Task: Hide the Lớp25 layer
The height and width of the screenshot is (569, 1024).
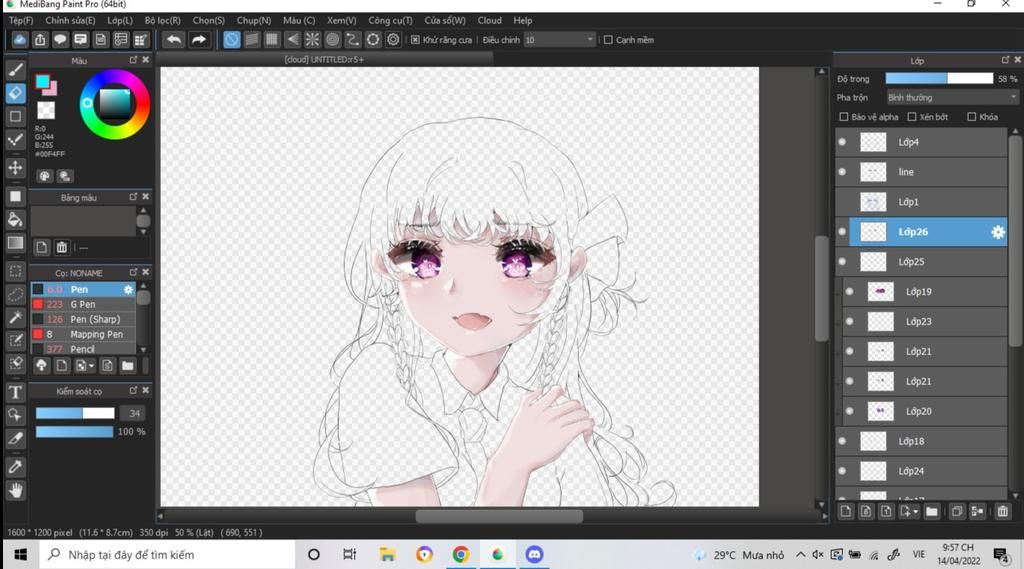Action: [842, 261]
